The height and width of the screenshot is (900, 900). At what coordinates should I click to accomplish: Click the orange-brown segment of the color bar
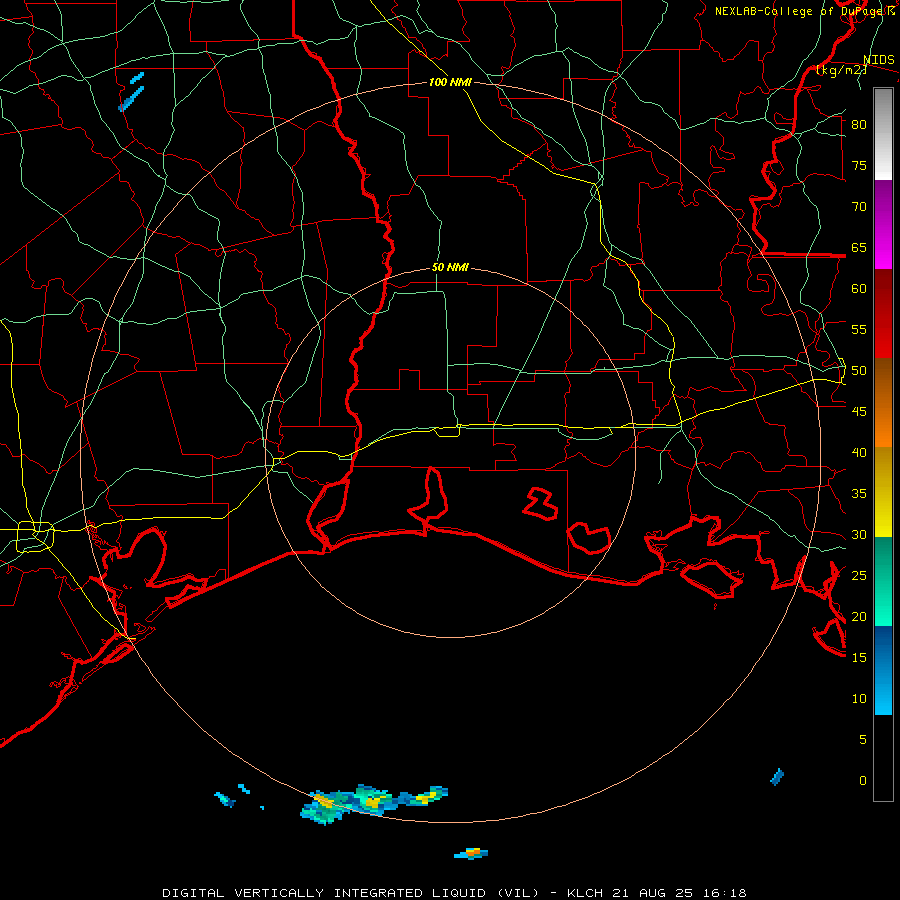[x=883, y=403]
